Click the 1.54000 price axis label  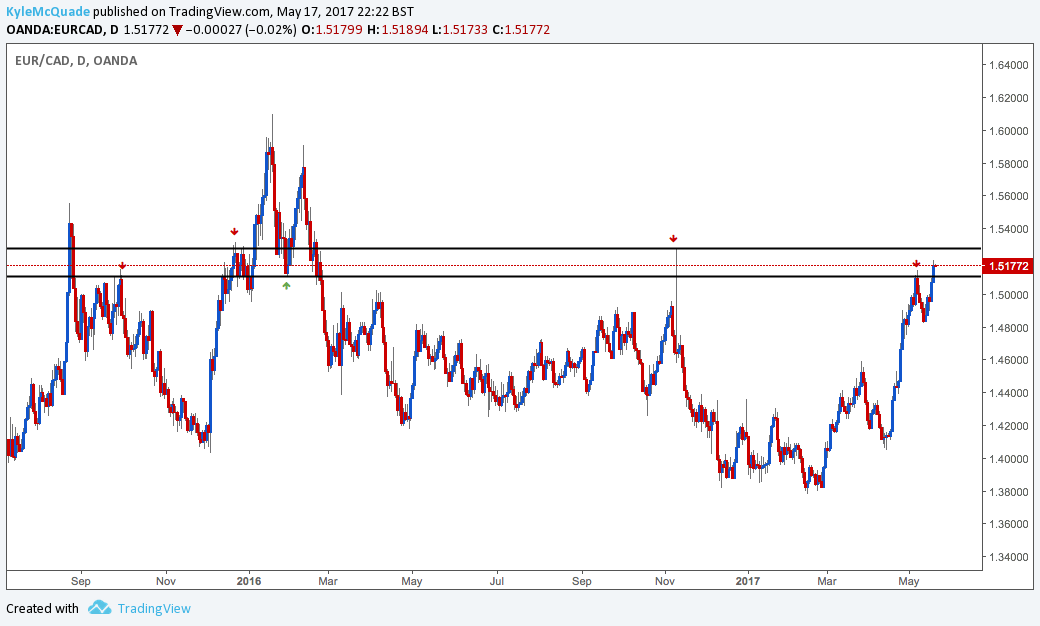[x=1008, y=229]
